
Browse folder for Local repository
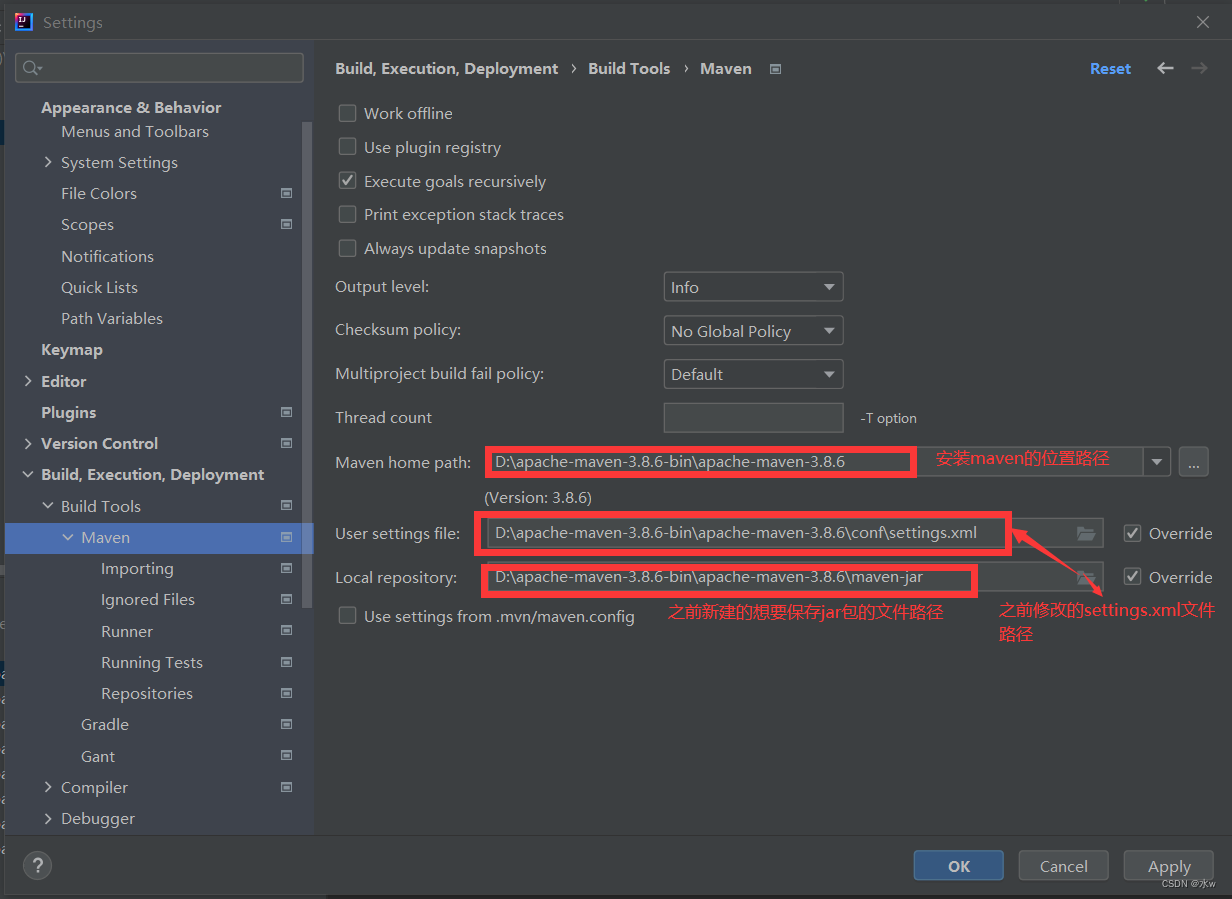pos(1086,577)
